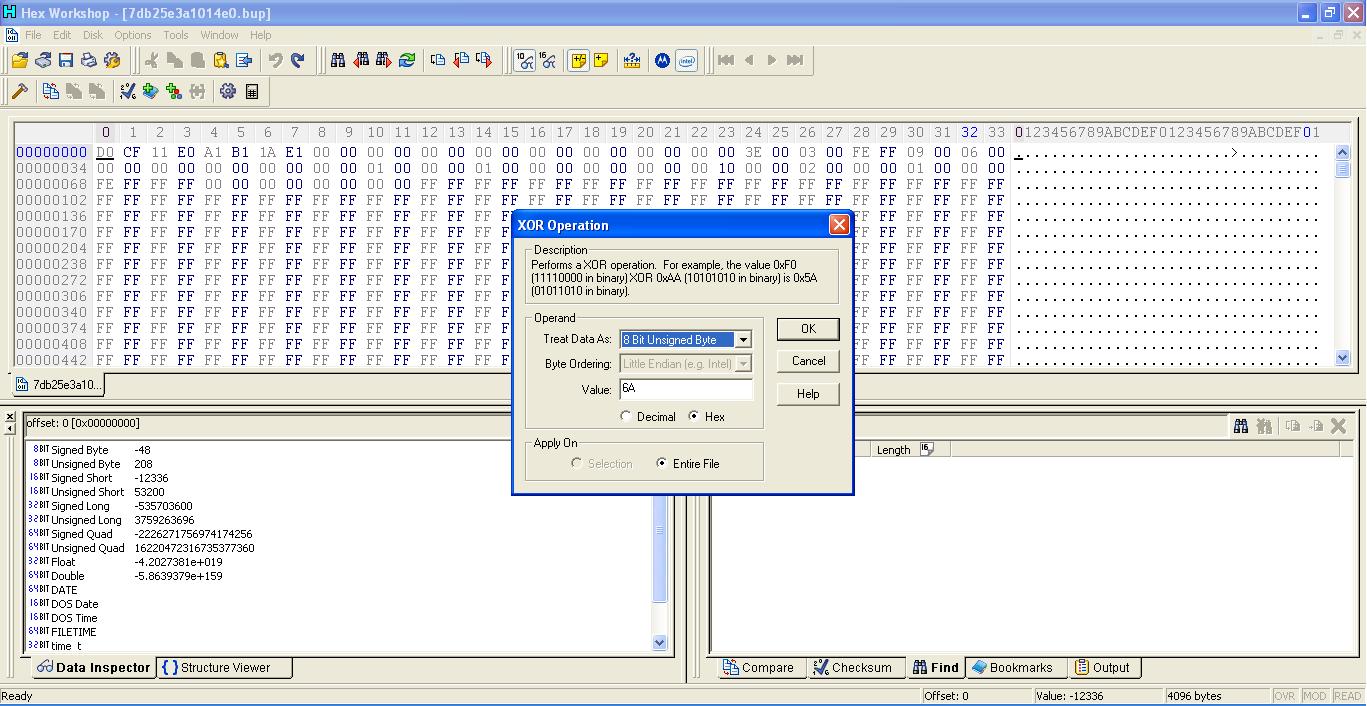
Task: Click the Data Inspector vertical scrollbar
Action: 659,547
